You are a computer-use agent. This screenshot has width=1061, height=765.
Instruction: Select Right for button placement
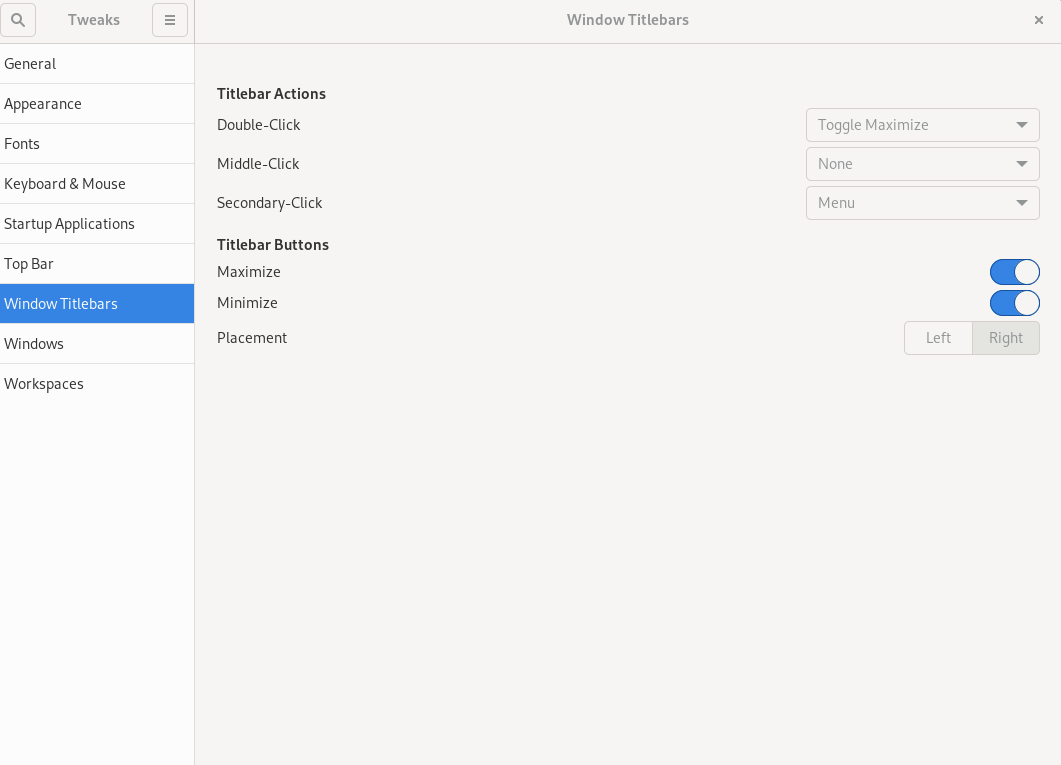[x=1006, y=338]
